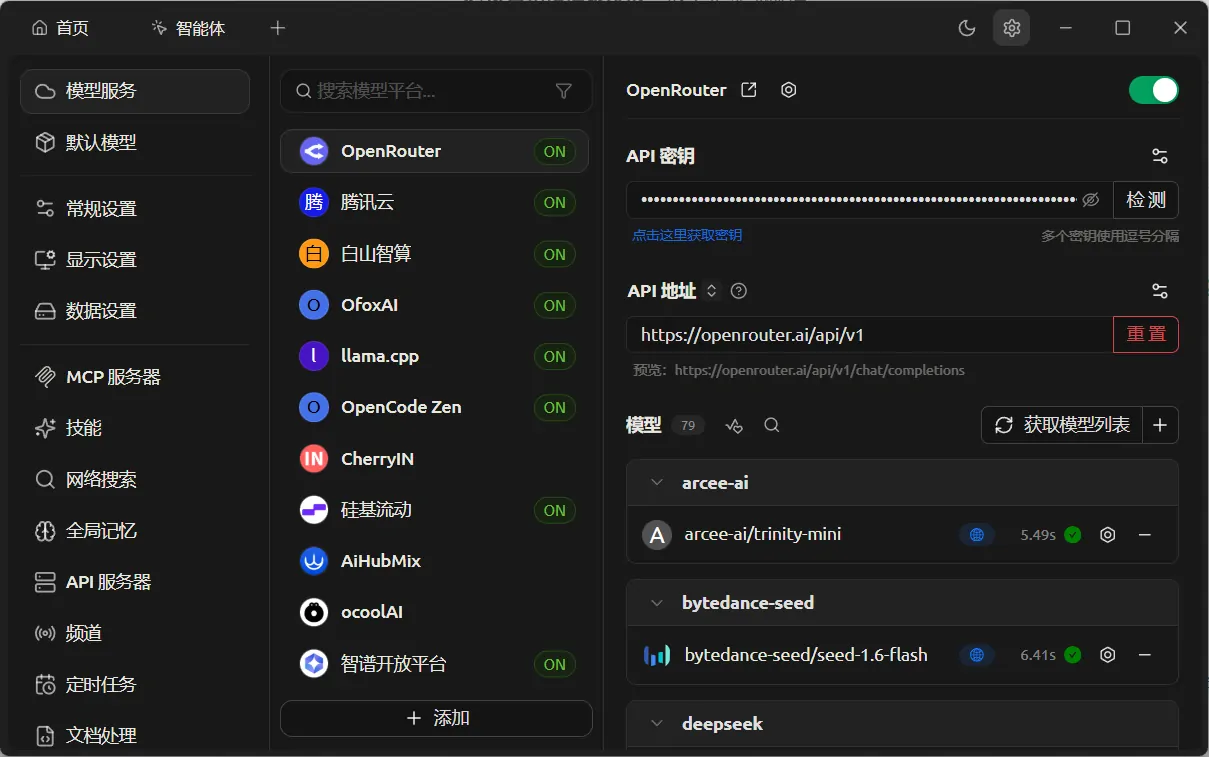Viewport: 1209px width, 757px height.
Task: Click help icon beside API 地址
Action: tap(739, 291)
